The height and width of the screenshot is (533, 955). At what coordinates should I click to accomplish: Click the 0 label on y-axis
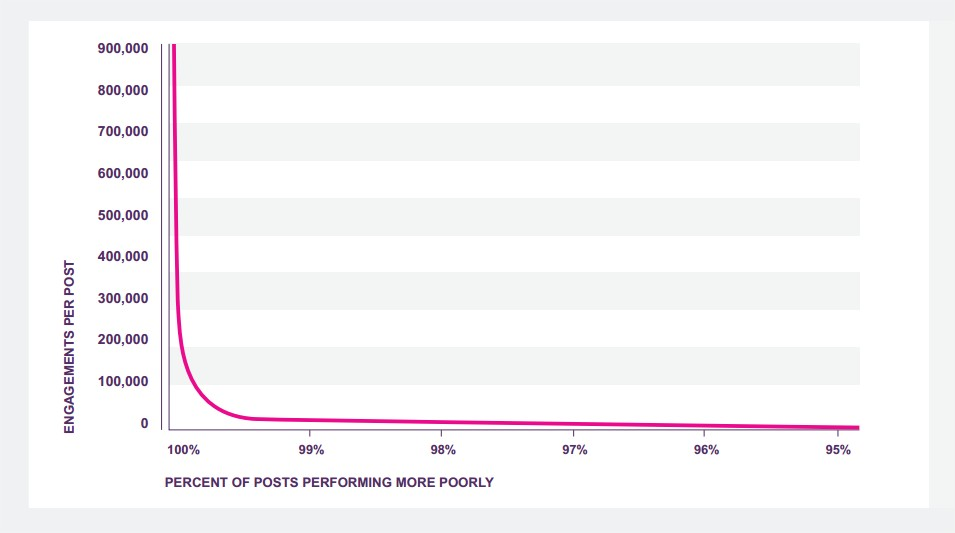144,423
